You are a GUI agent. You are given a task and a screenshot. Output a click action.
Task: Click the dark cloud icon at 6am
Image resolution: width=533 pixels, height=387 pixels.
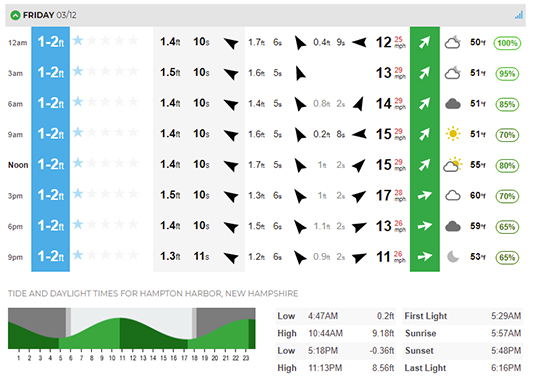pyautogui.click(x=453, y=104)
